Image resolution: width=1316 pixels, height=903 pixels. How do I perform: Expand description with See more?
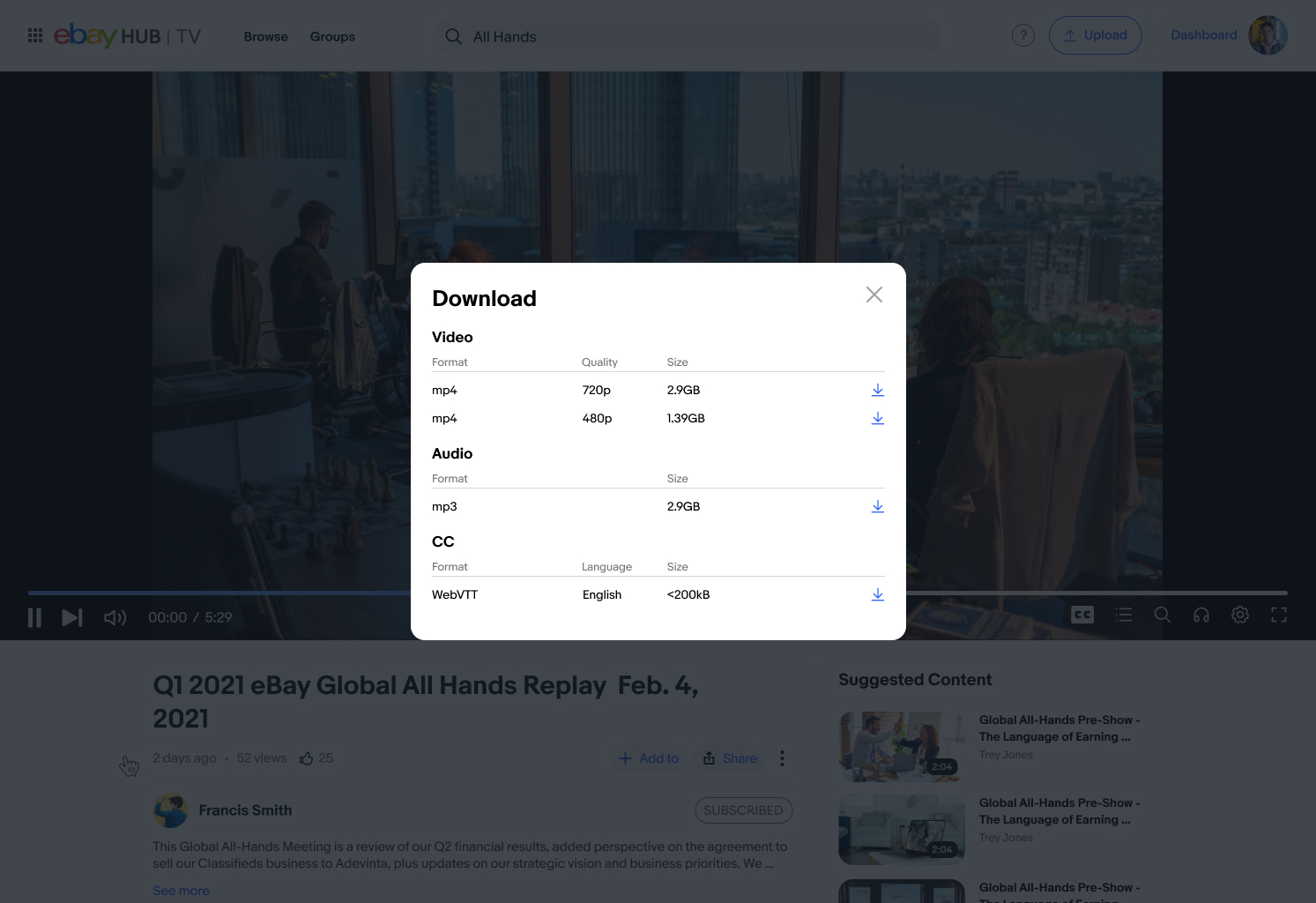(x=181, y=891)
